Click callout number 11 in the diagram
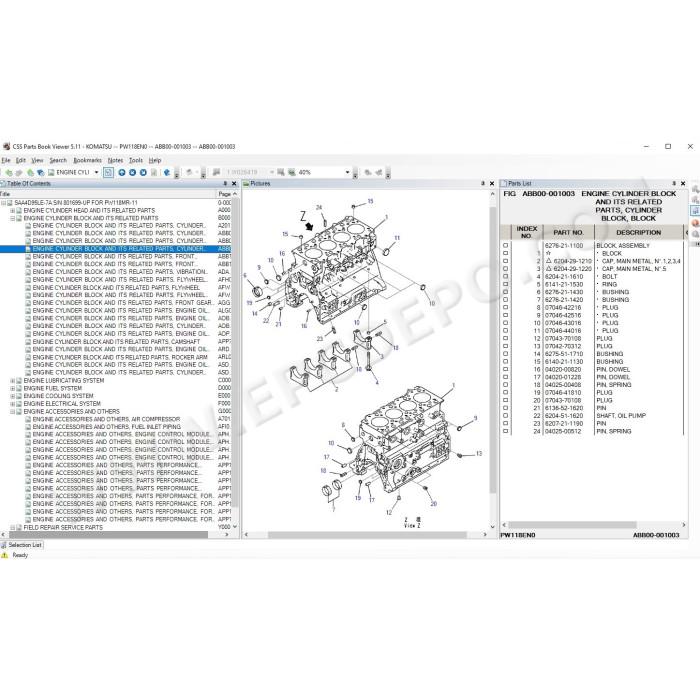Image resolution: width=700 pixels, height=700 pixels. click(x=397, y=238)
